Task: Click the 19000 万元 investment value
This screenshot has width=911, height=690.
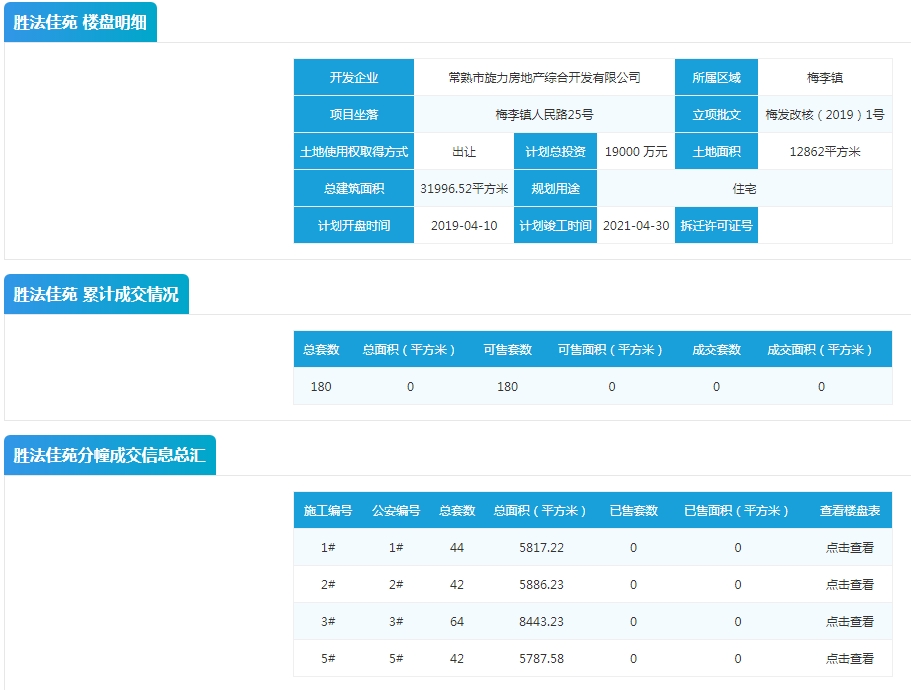Action: tap(636, 152)
